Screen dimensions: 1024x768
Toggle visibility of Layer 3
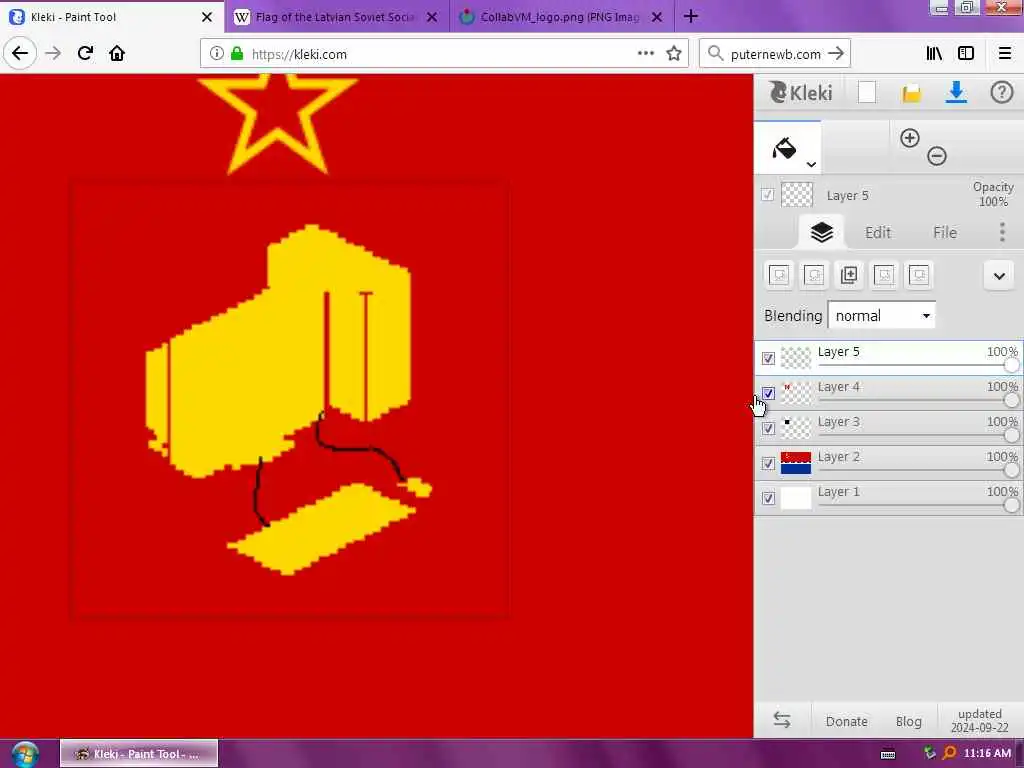(x=768, y=428)
